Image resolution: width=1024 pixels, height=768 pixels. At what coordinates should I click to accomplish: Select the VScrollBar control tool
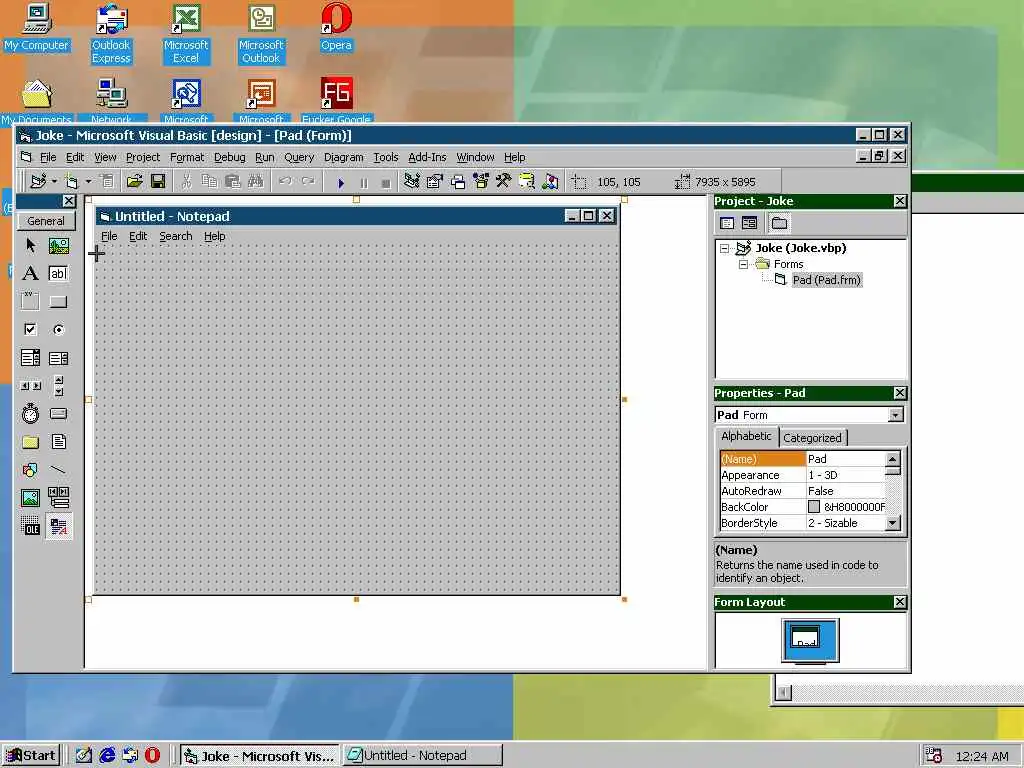59,386
